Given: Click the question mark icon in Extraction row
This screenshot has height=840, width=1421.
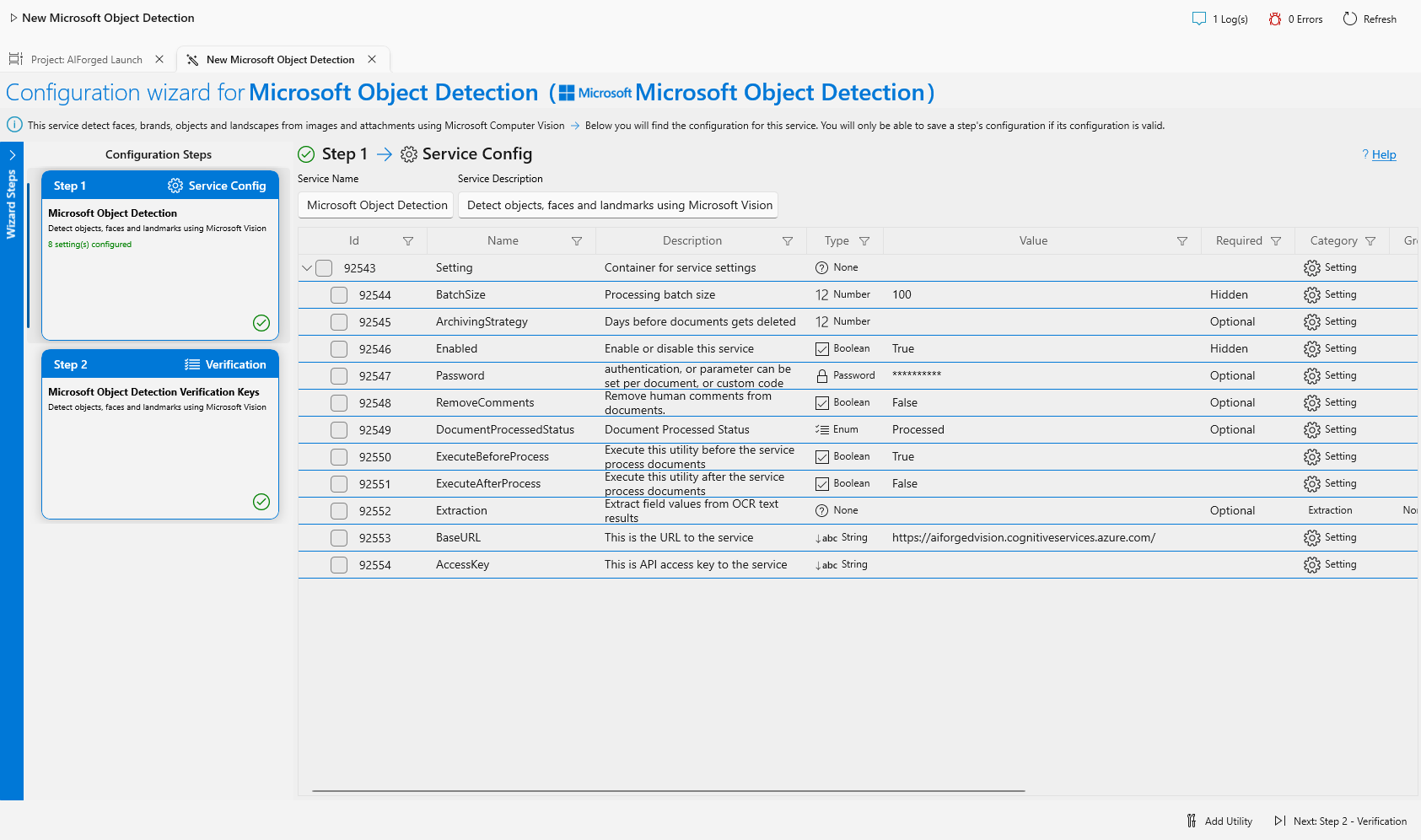Looking at the screenshot, I should tap(822, 511).
